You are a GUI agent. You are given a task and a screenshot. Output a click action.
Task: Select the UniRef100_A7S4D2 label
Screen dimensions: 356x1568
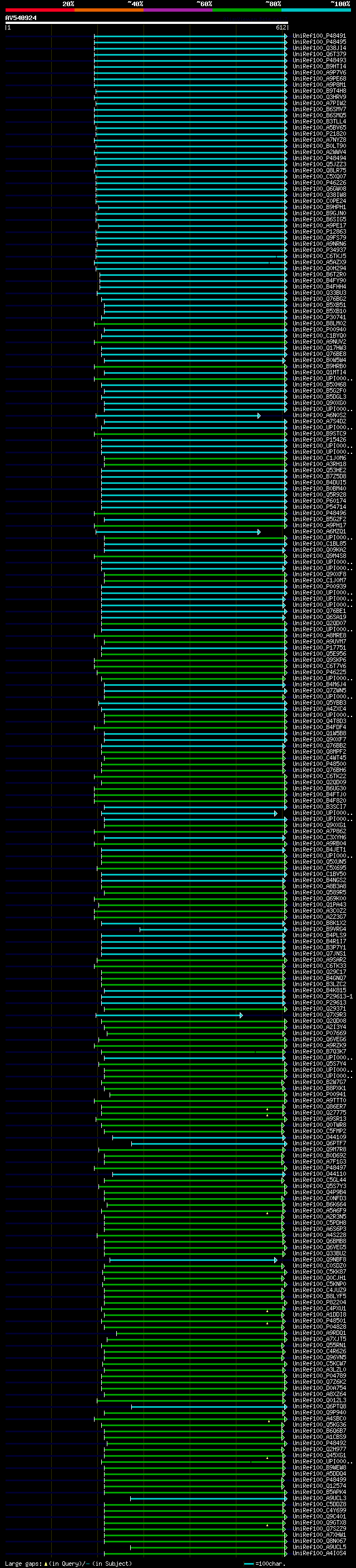pos(319,422)
